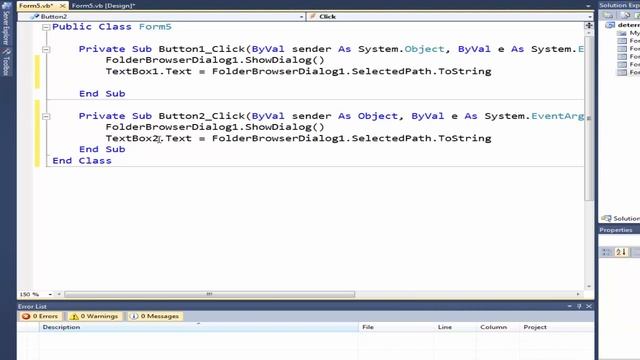The image size is (640, 360).
Task: Place cursor in TextBox1.Text code line
Action: pyautogui.click(x=298, y=71)
